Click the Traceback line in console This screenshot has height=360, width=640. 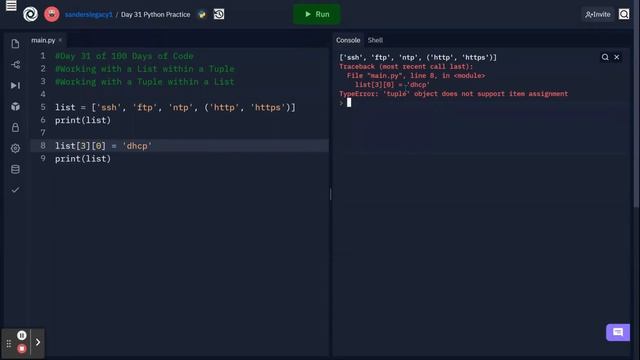tap(406, 67)
